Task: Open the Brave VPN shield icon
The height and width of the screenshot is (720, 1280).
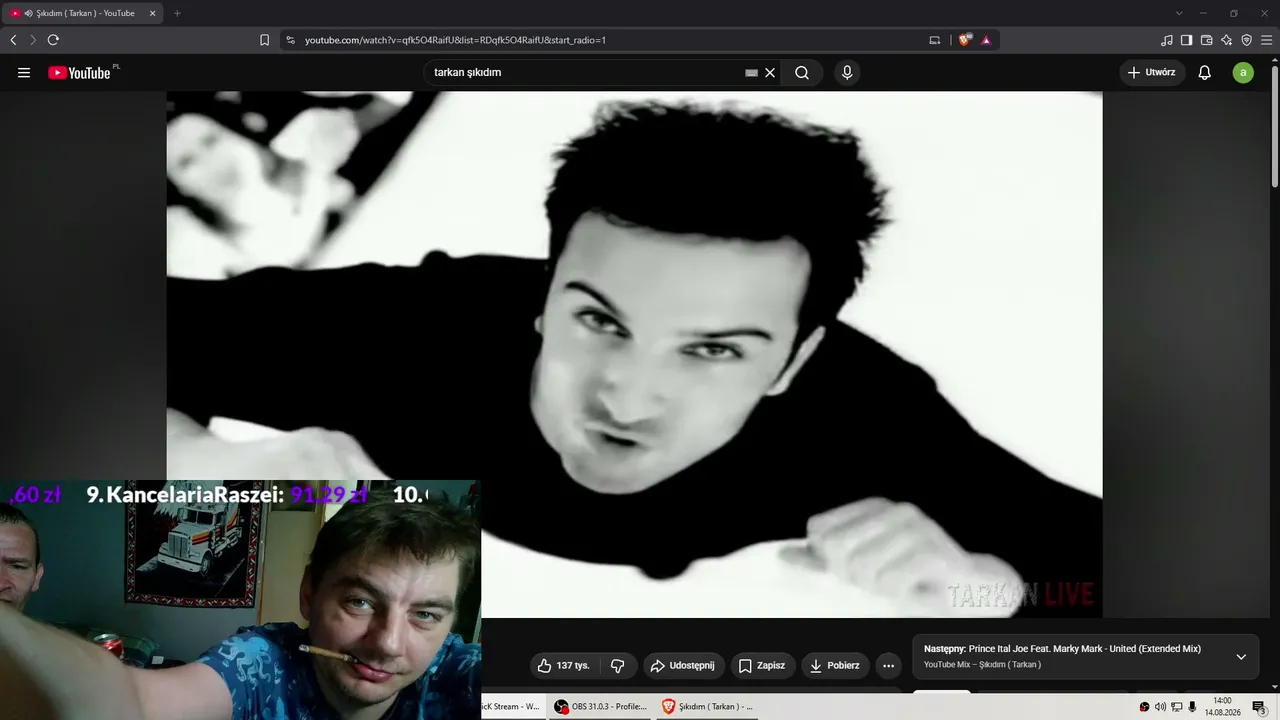Action: coord(1246,40)
